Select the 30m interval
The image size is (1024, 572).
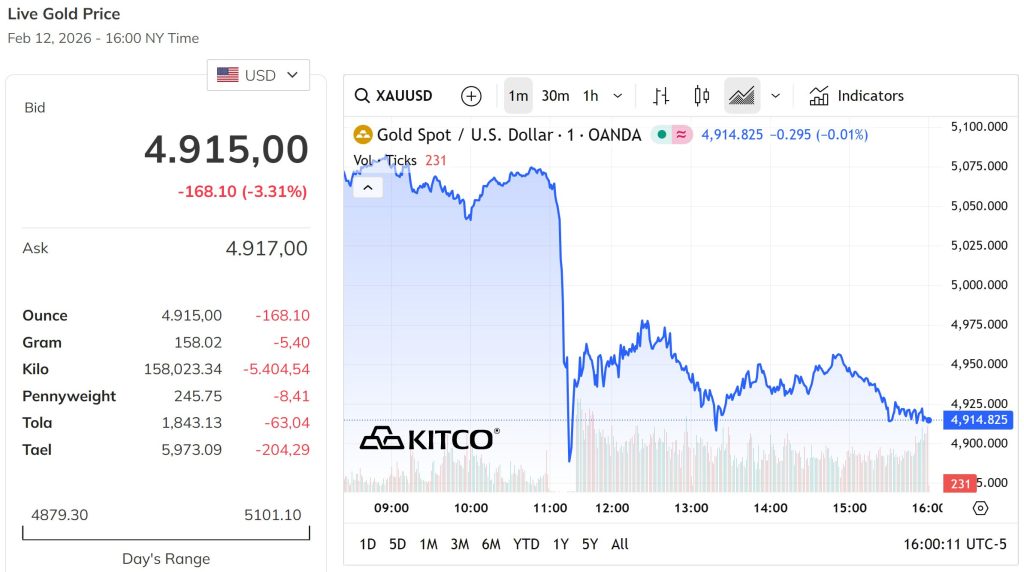555,96
